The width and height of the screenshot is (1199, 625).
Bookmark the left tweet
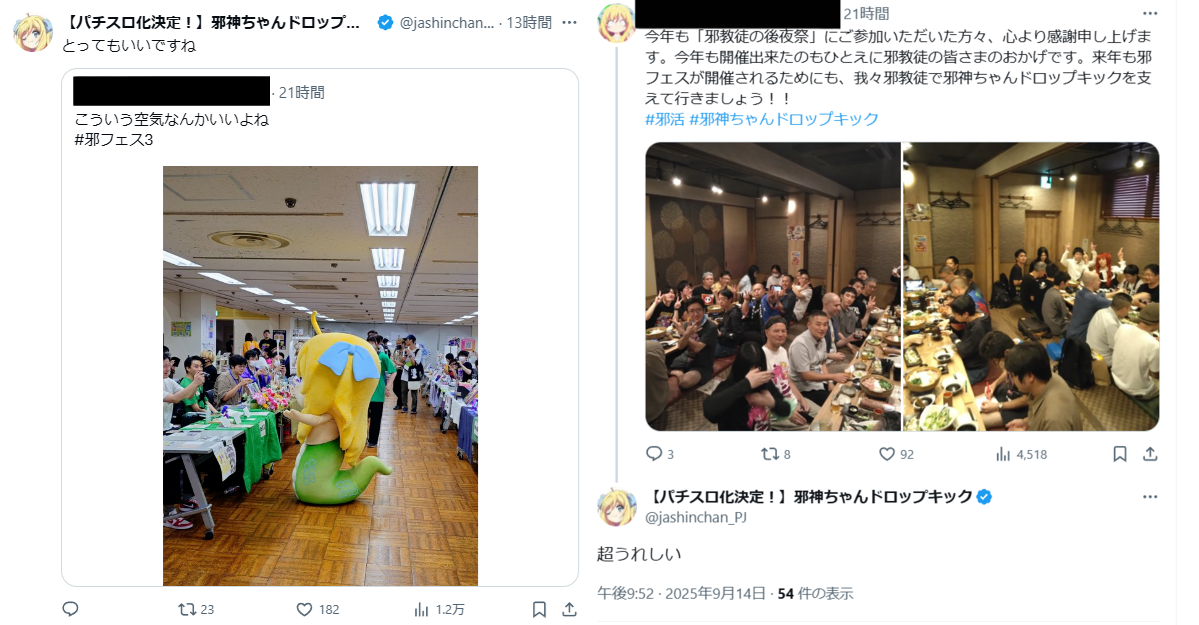pyautogui.click(x=539, y=610)
